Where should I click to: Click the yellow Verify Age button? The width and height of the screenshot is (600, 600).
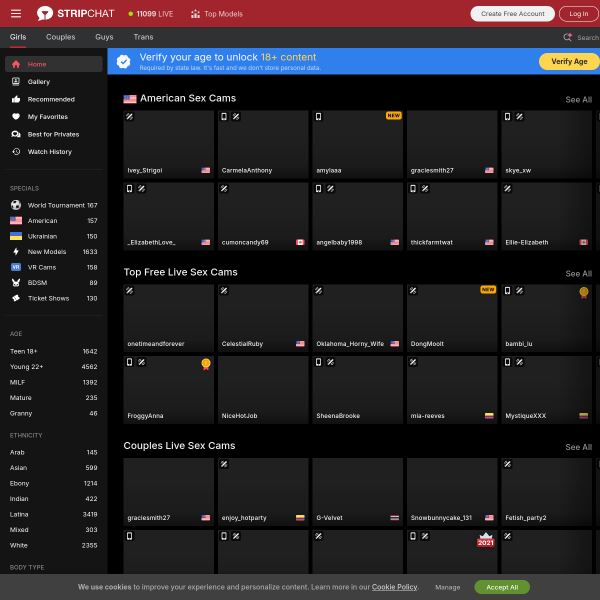(569, 61)
